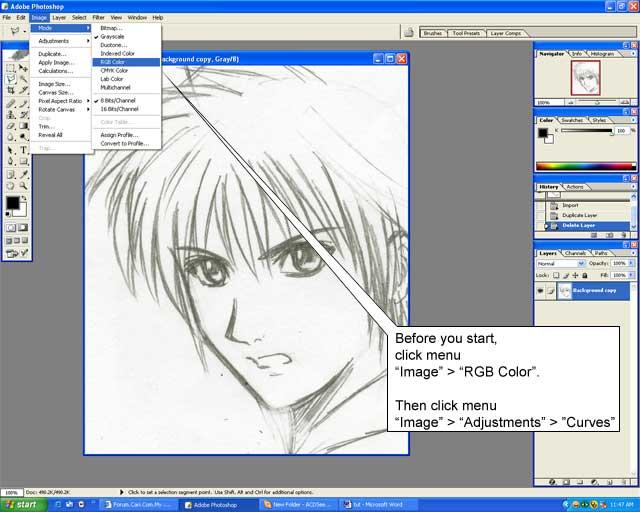Switch to Quick Mask mode
640x512 pixels.
pyautogui.click(x=23, y=227)
